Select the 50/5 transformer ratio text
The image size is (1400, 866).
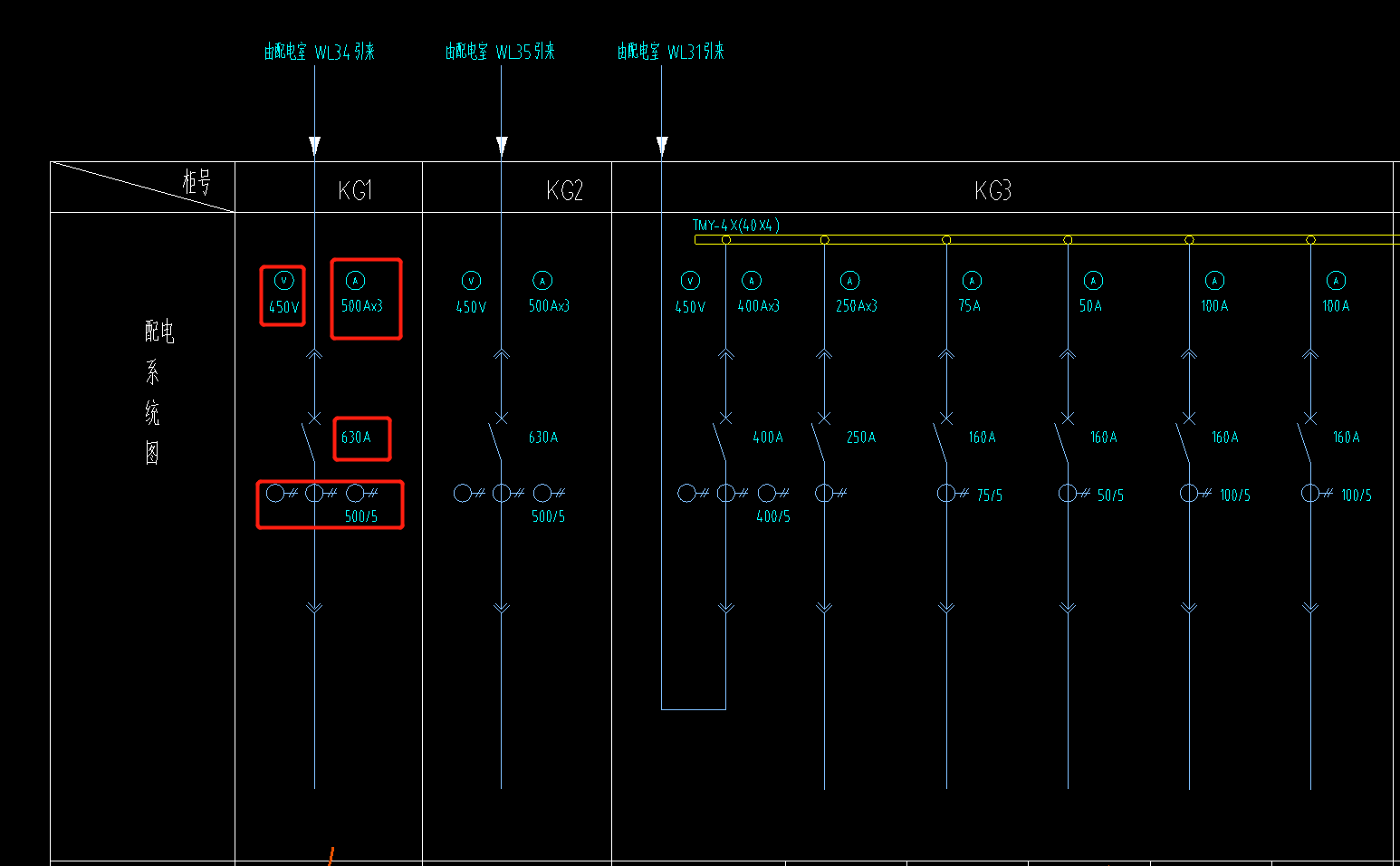point(1110,496)
